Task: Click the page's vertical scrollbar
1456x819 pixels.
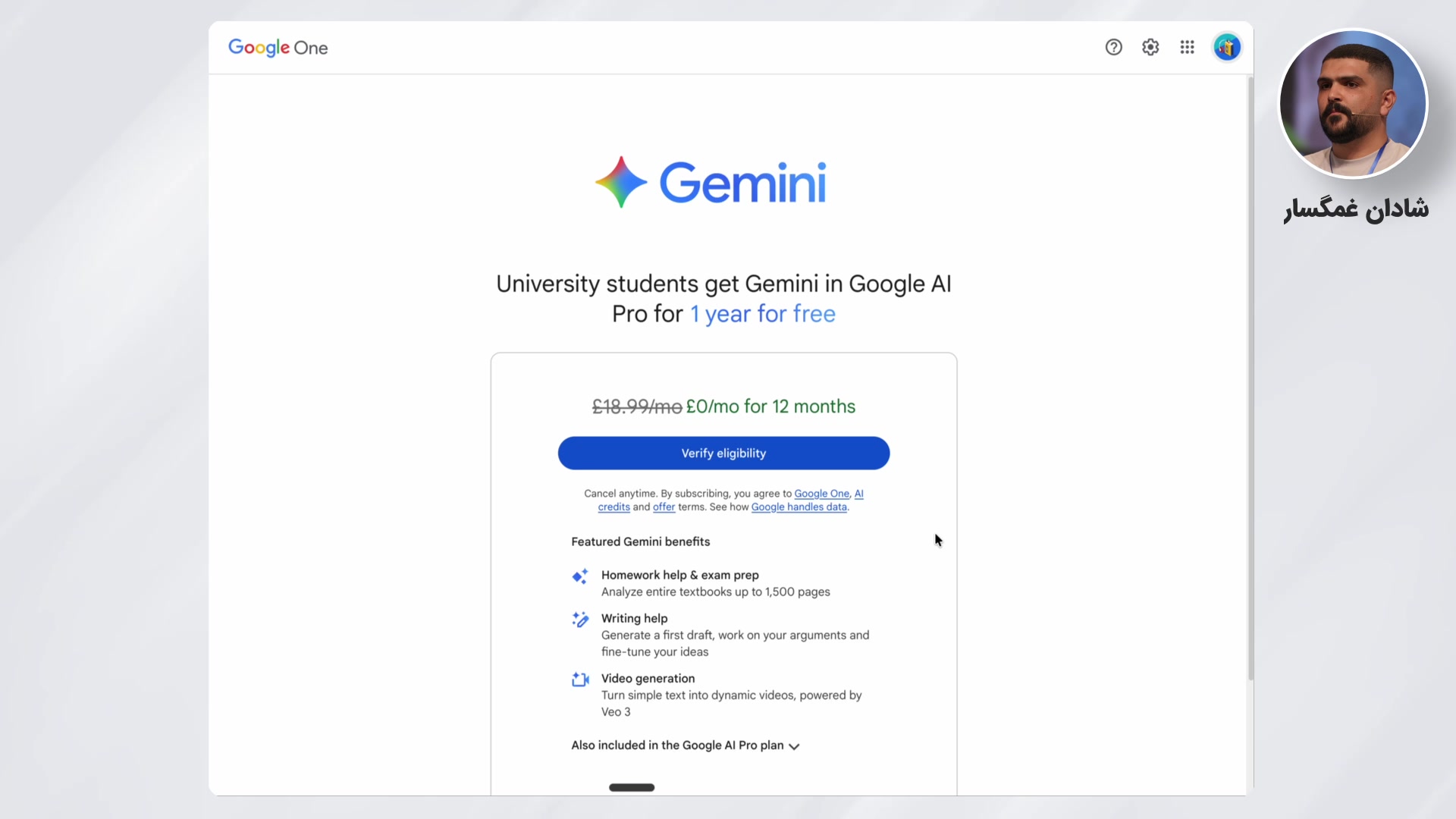Action: click(1250, 379)
